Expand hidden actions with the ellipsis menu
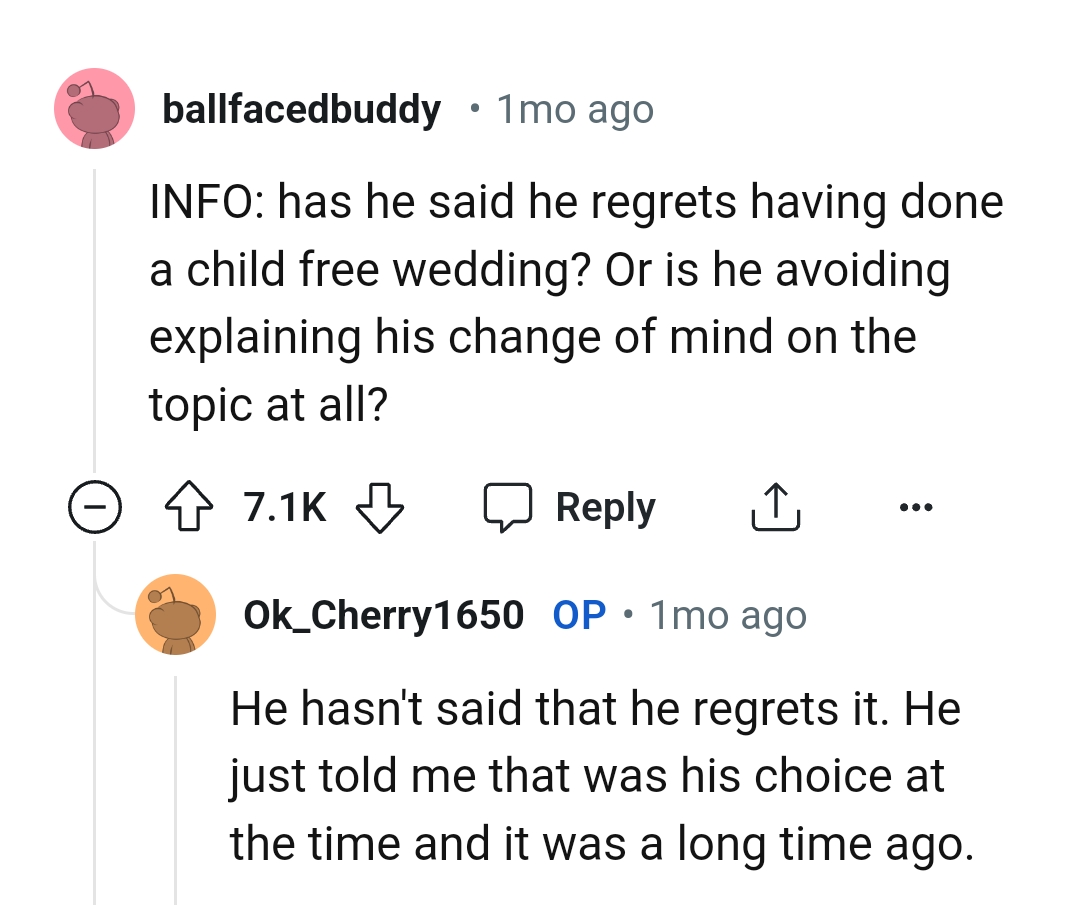The width and height of the screenshot is (1080, 905). pyautogui.click(x=916, y=507)
